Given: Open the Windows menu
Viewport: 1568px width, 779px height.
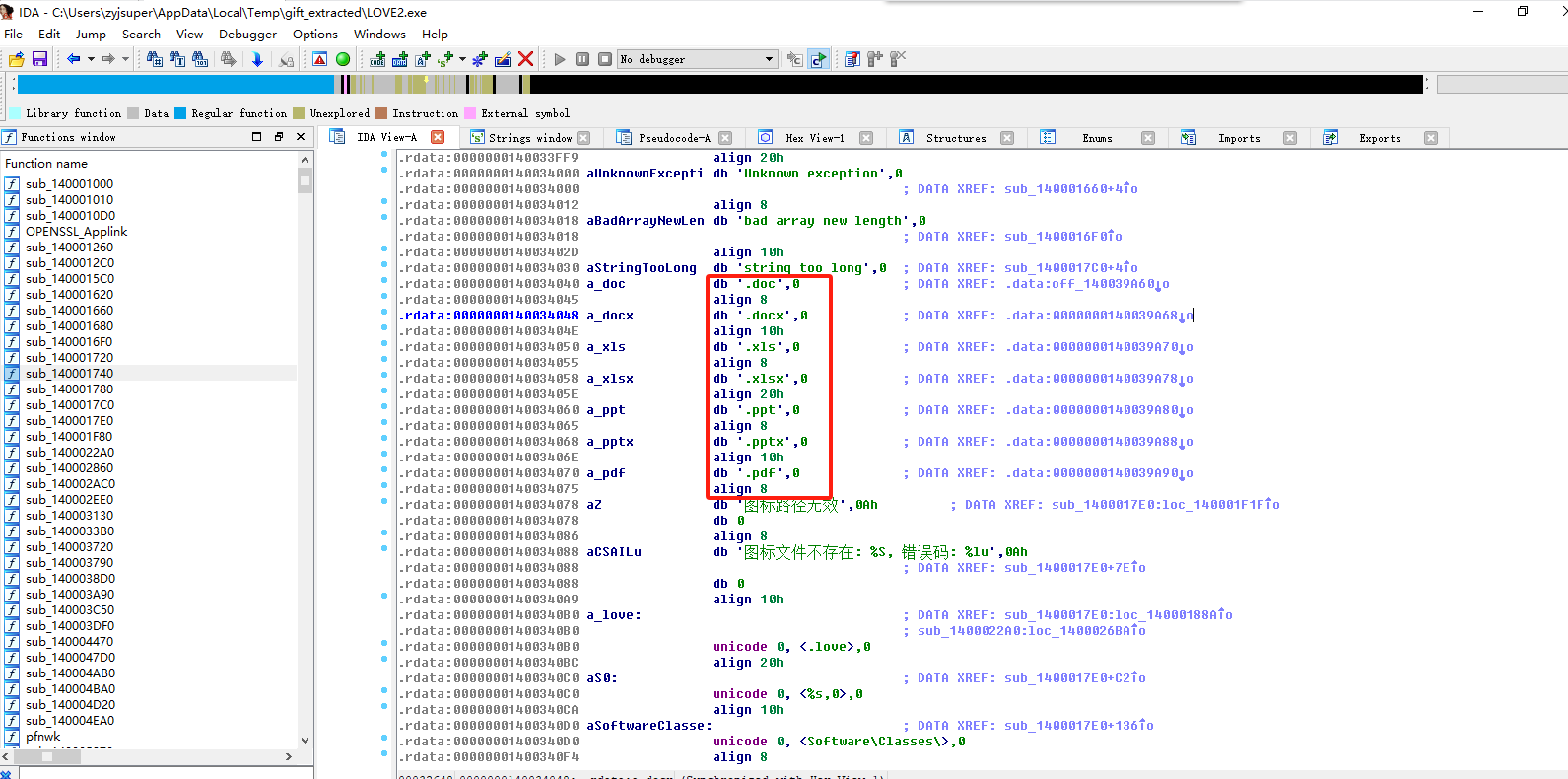Looking at the screenshot, I should (x=379, y=34).
